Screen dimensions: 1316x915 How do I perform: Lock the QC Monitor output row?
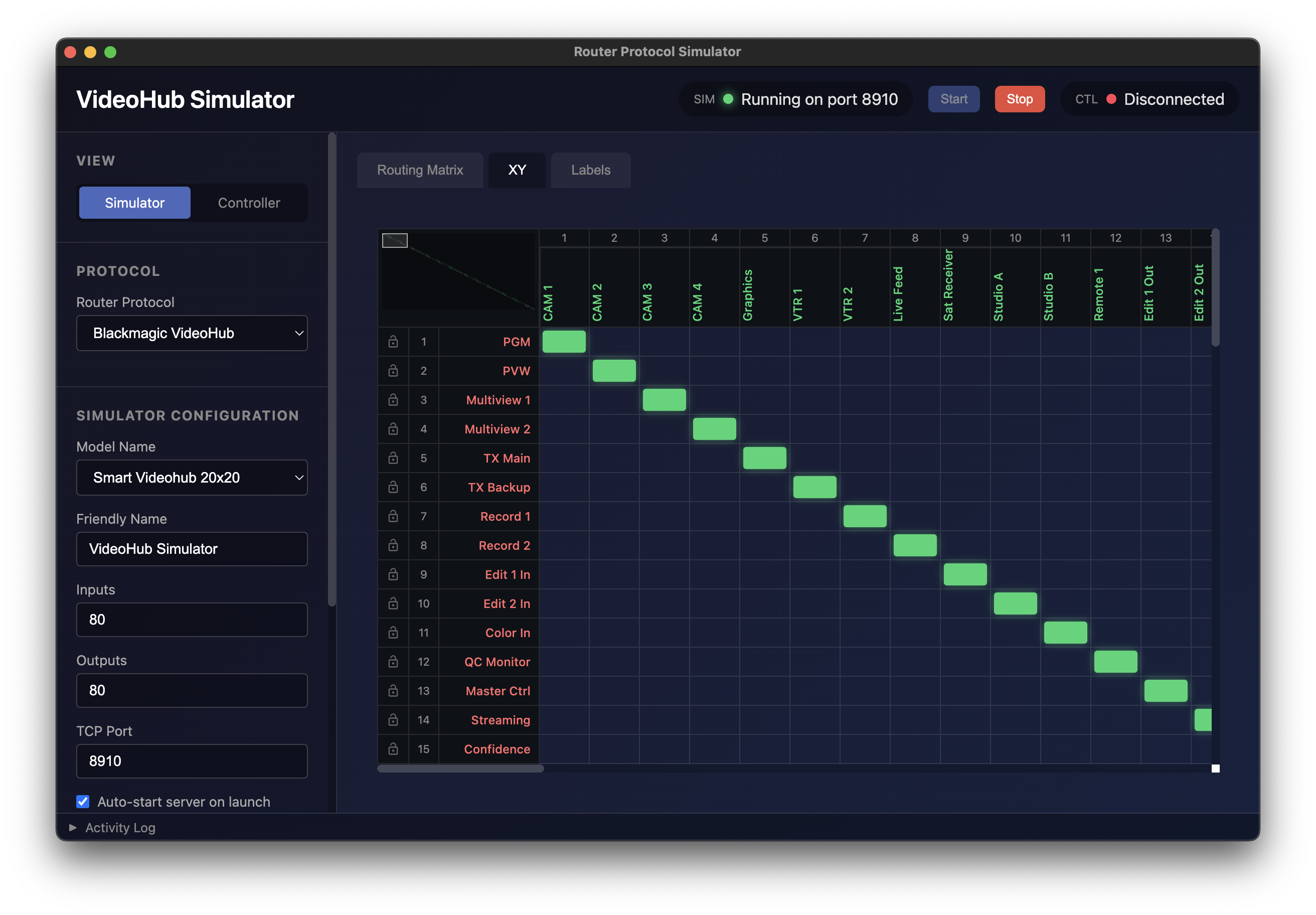click(x=393, y=662)
